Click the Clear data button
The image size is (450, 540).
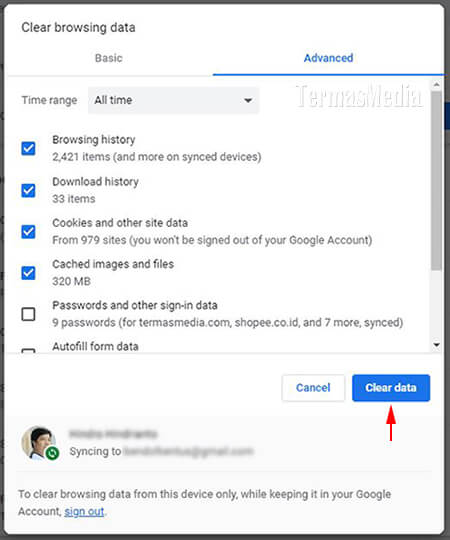pos(391,388)
